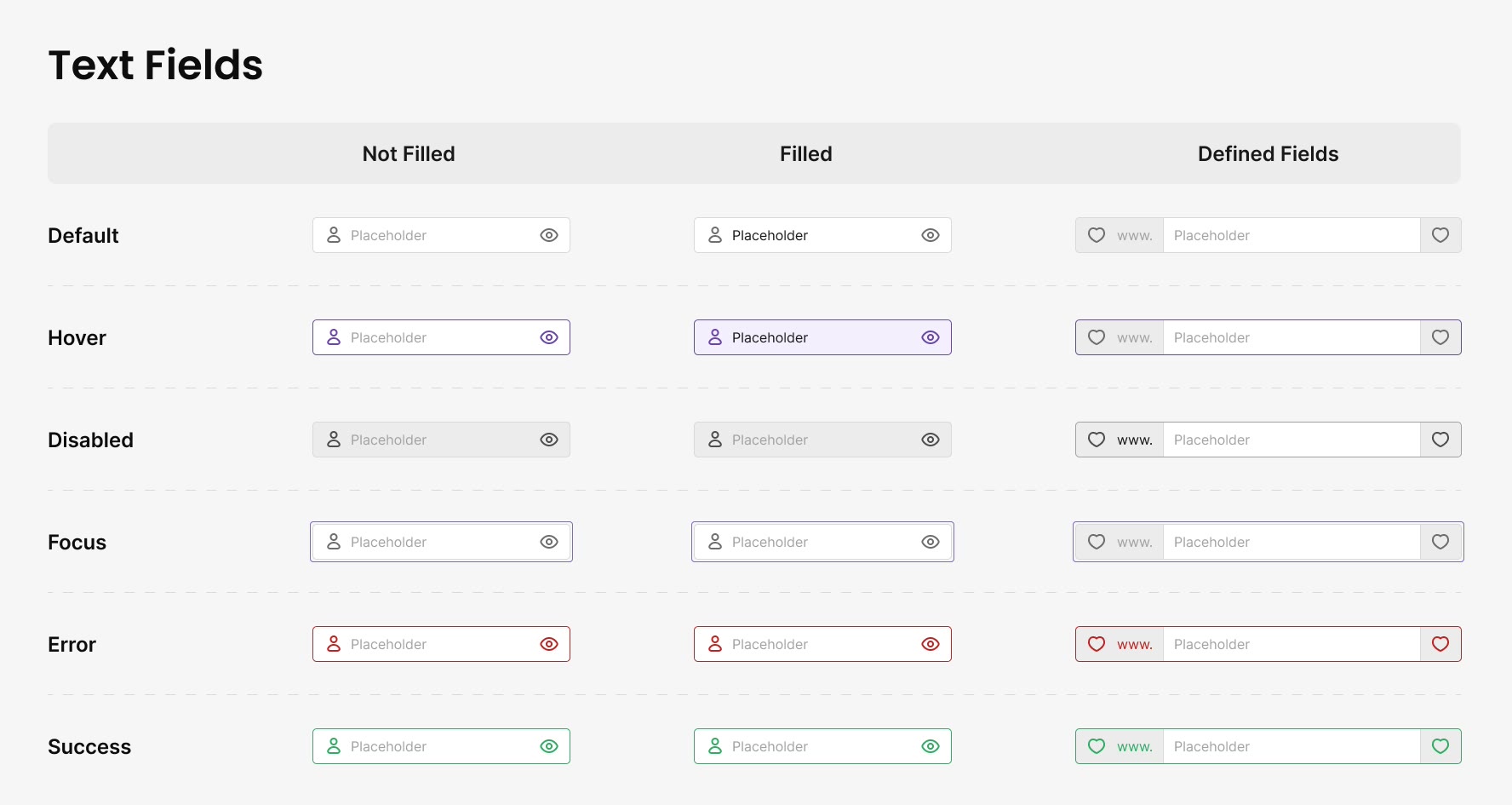
Task: Click green user icon in Success Filled field
Action: (x=715, y=746)
